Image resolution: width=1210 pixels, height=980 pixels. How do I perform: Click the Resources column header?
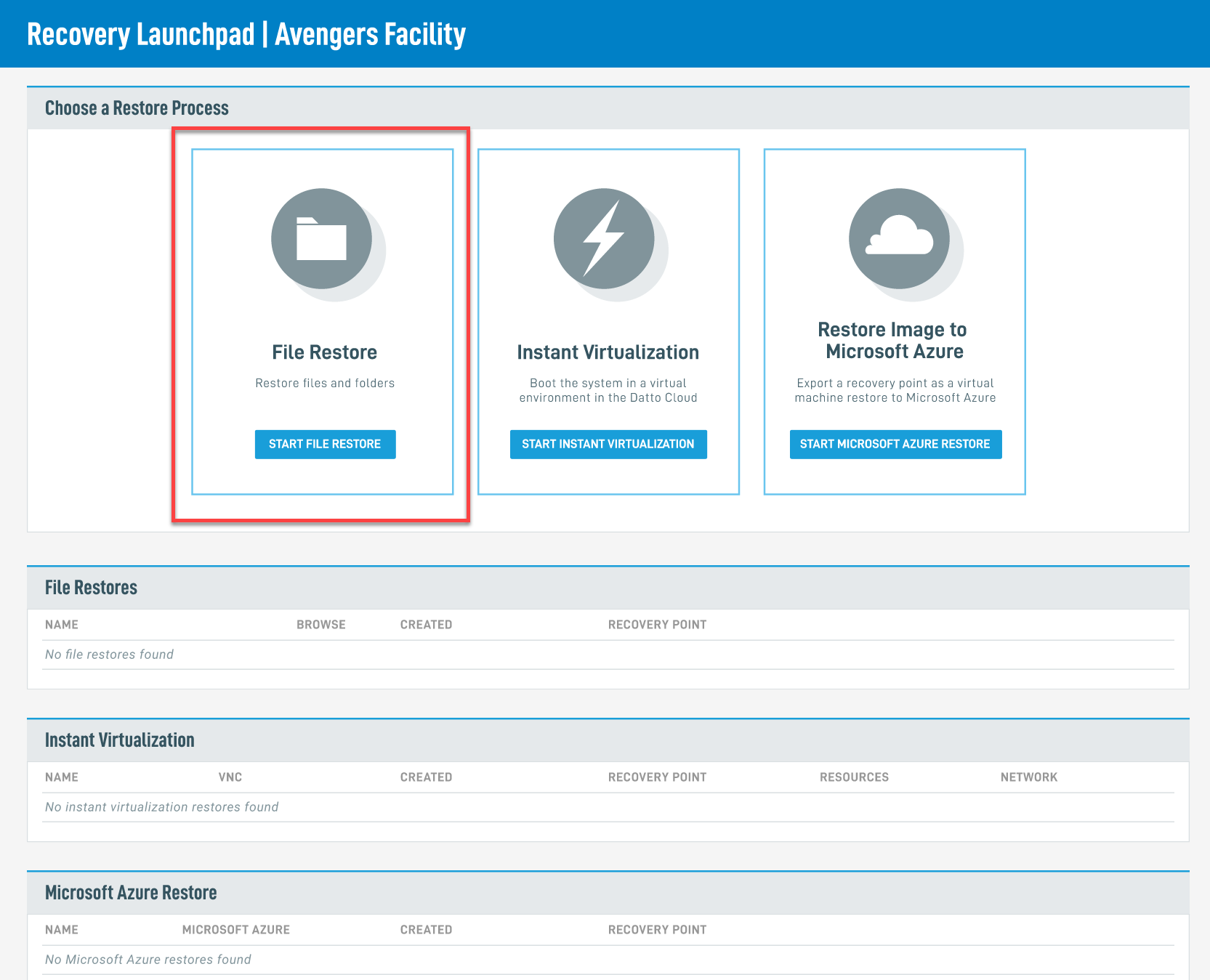point(854,777)
